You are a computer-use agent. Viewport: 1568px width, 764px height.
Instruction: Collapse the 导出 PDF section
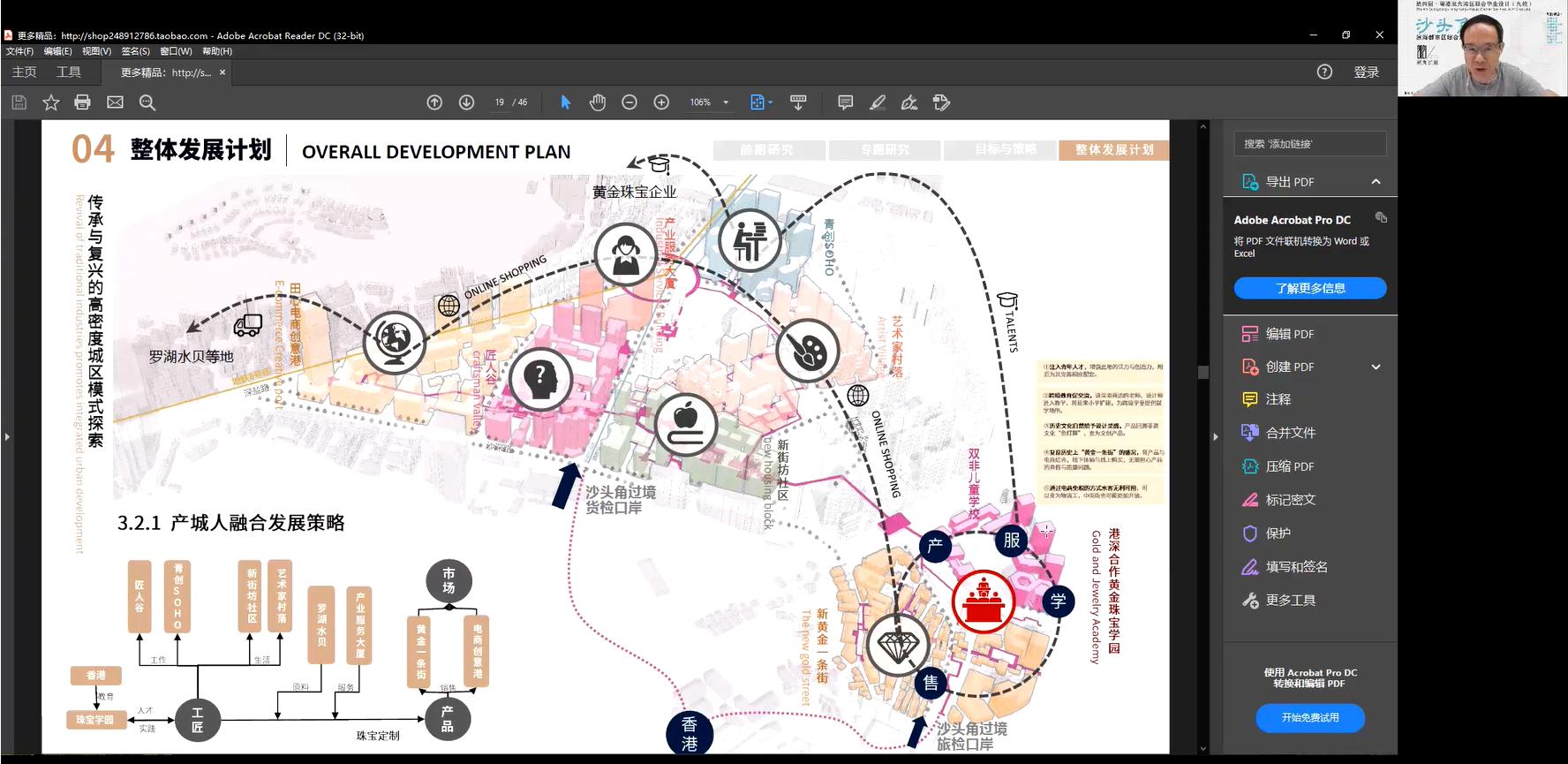(1376, 182)
